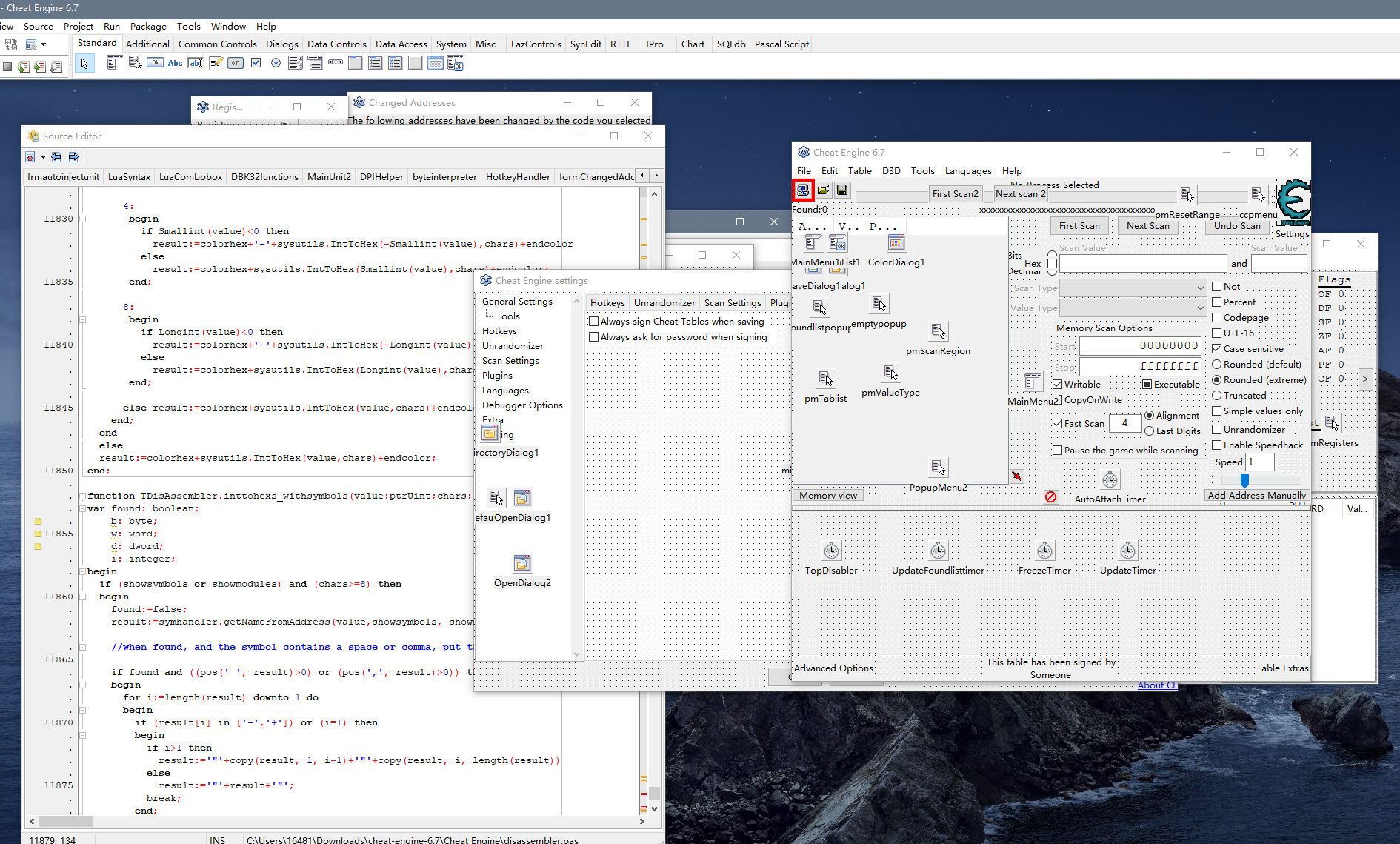Image resolution: width=1400 pixels, height=844 pixels.
Task: Pick the memo (pencil) component in the palette
Action: [216, 63]
